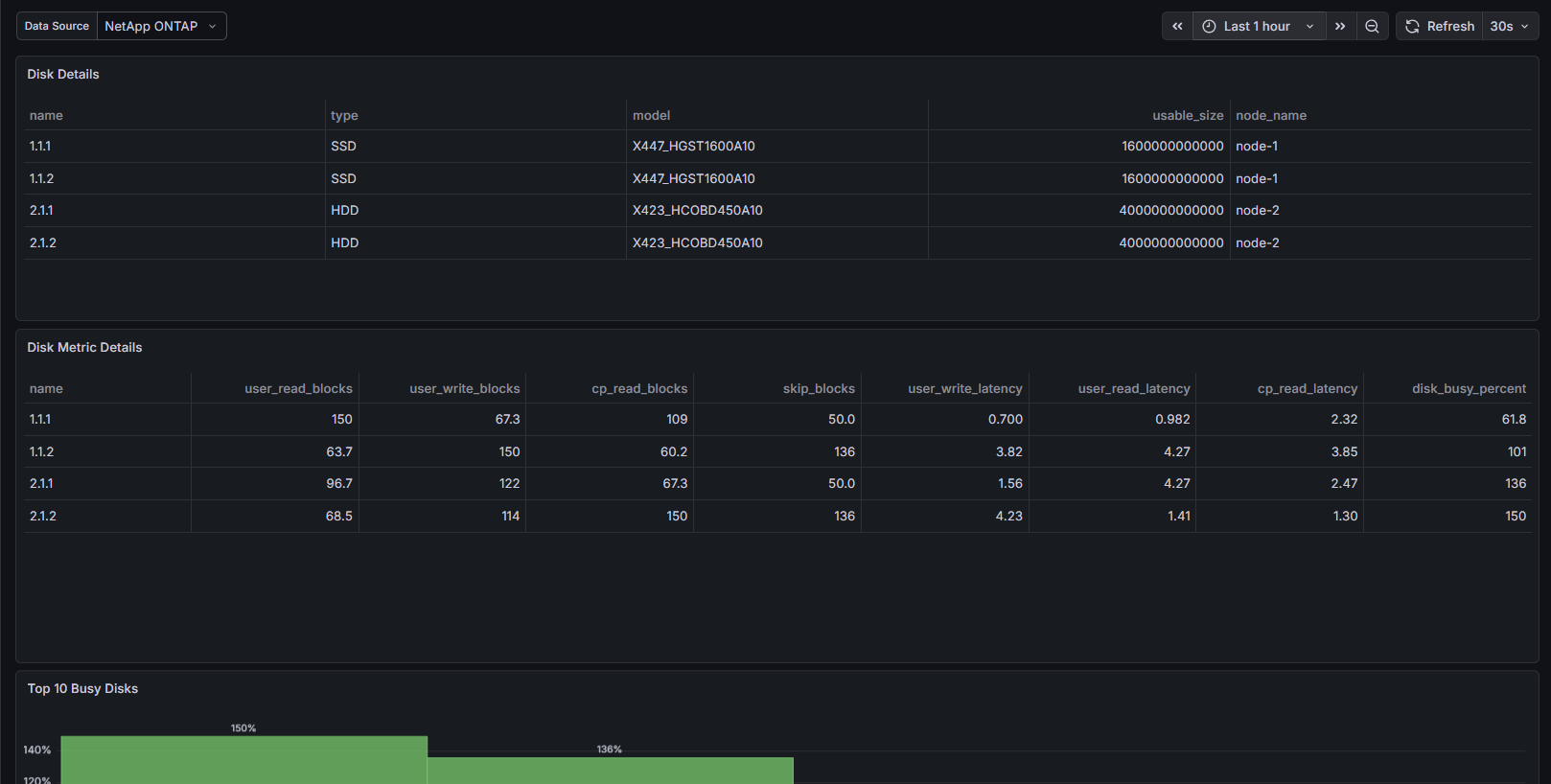This screenshot has width=1551, height=784.
Task: Click the Data Source label
Action: [57, 26]
